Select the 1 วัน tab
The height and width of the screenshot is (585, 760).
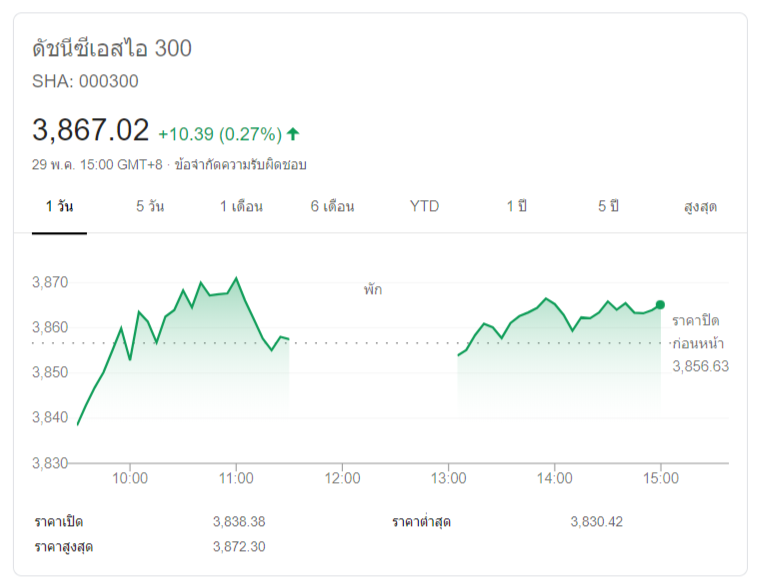[59, 207]
